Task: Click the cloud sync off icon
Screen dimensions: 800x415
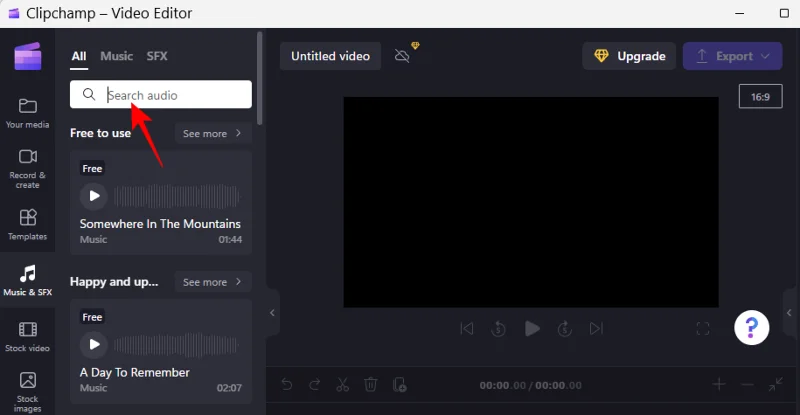Action: point(402,56)
